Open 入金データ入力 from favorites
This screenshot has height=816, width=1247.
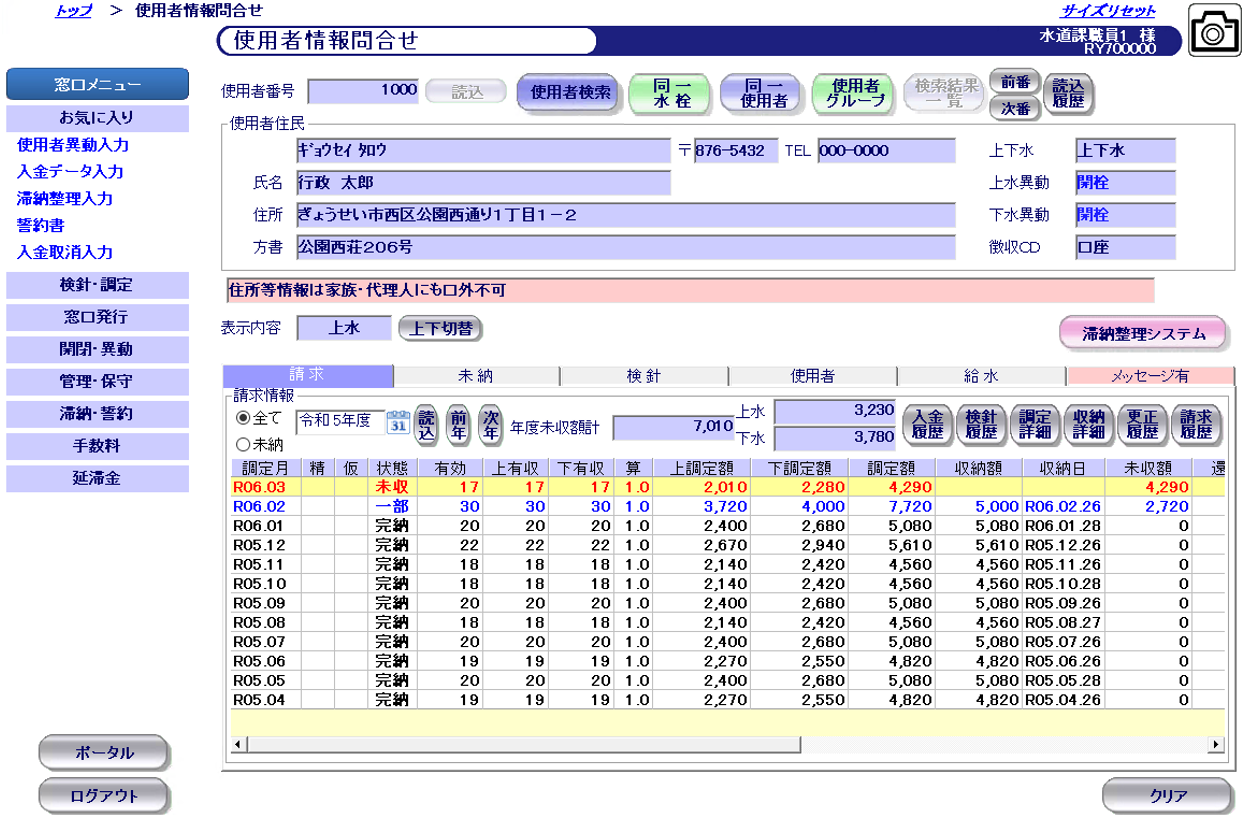71,172
